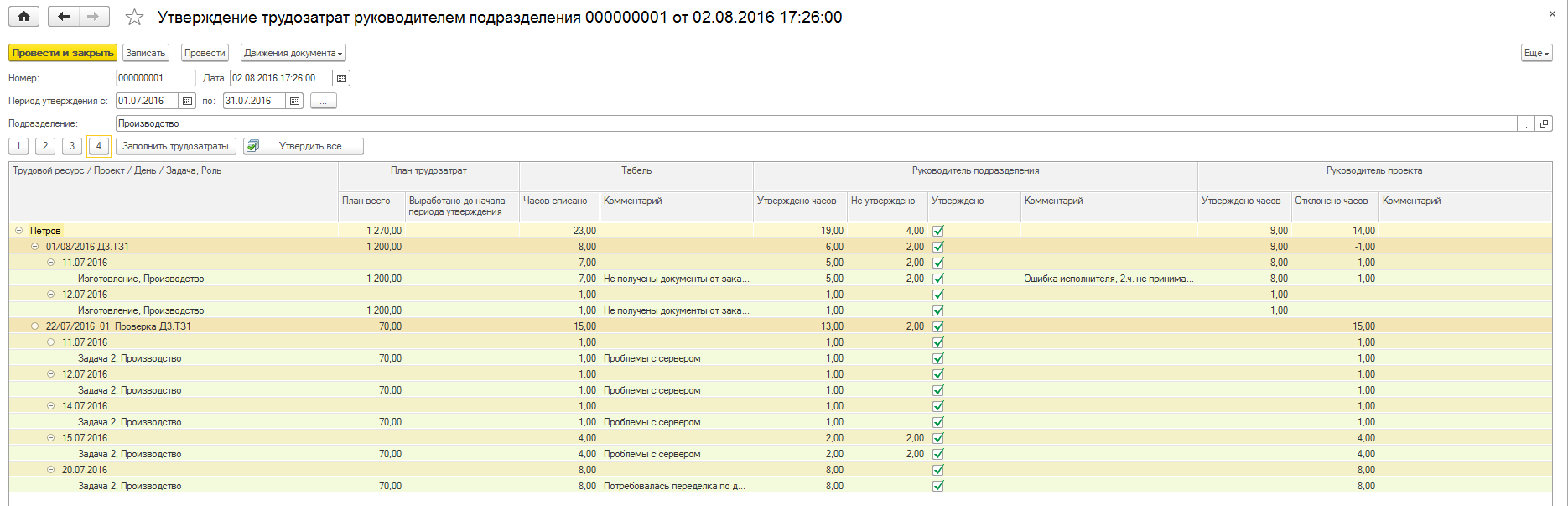Screen dimensions: 1568x506
Task: Toggle Утверждено checkbox for 01/08/2016 ДЗ.Т31
Action: tap(938, 247)
